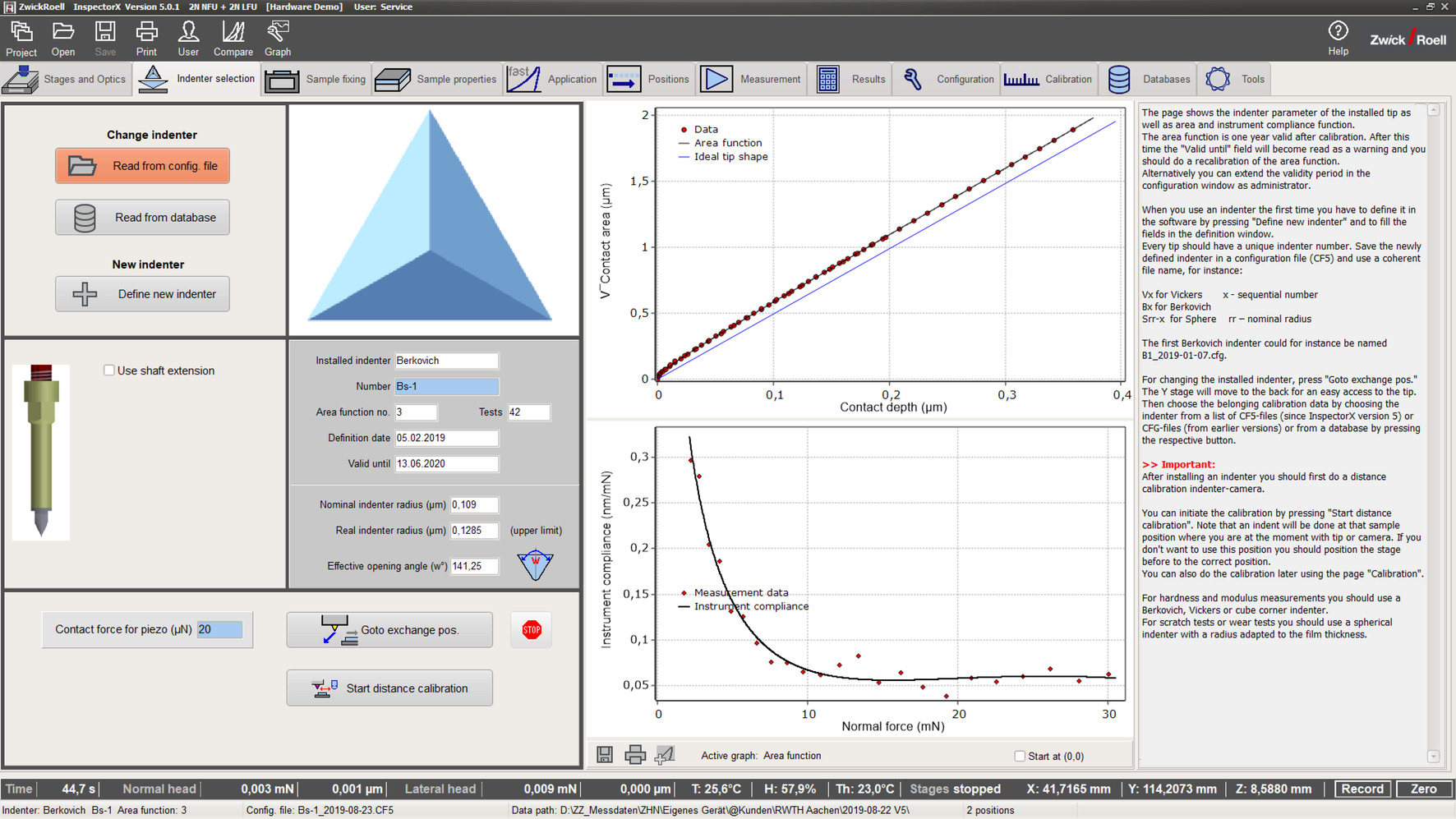This screenshot has height=819, width=1456.
Task: Switch to Stages and Optics tab
Action: click(65, 80)
